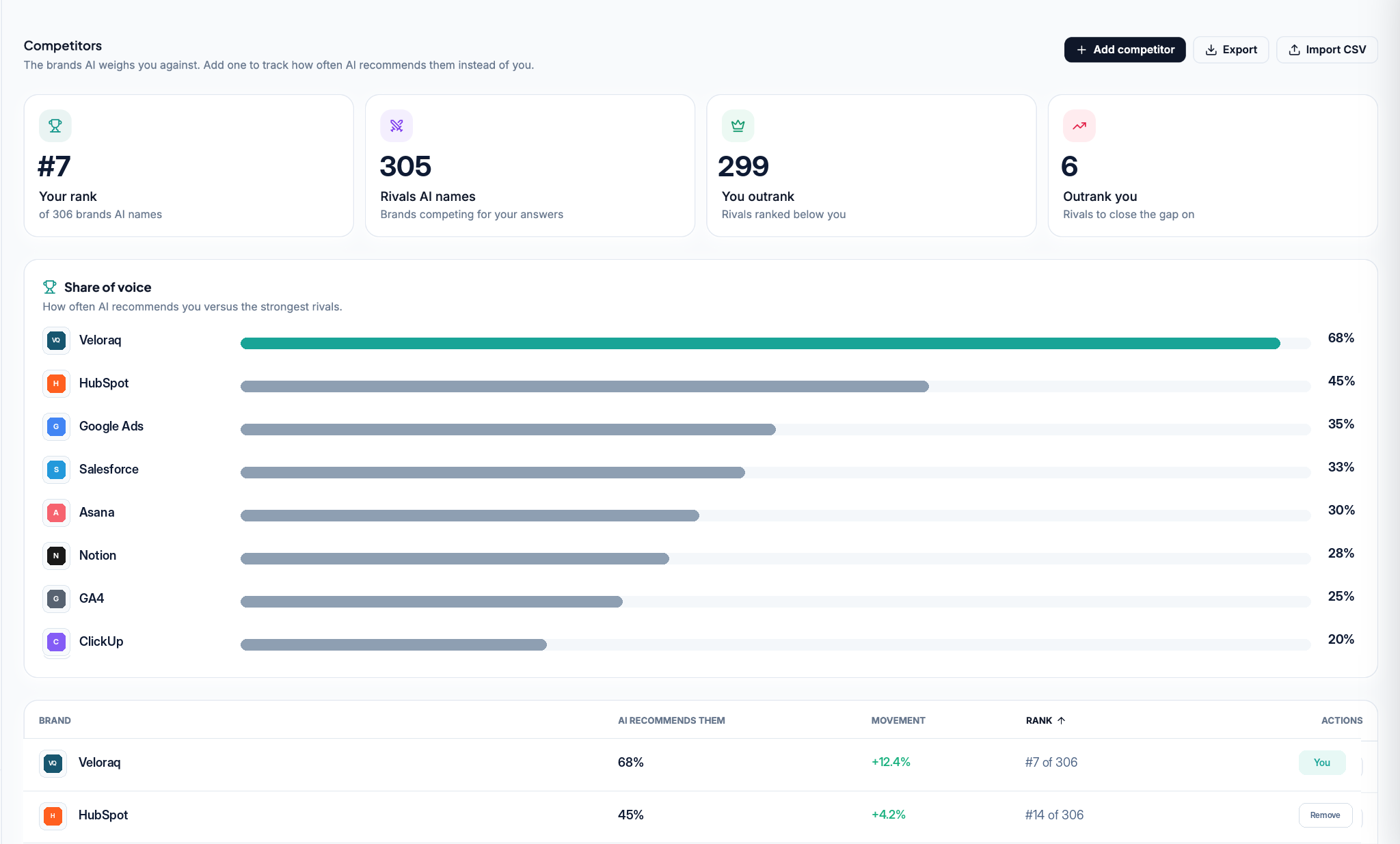Click the #7 rank value

pyautogui.click(x=55, y=166)
